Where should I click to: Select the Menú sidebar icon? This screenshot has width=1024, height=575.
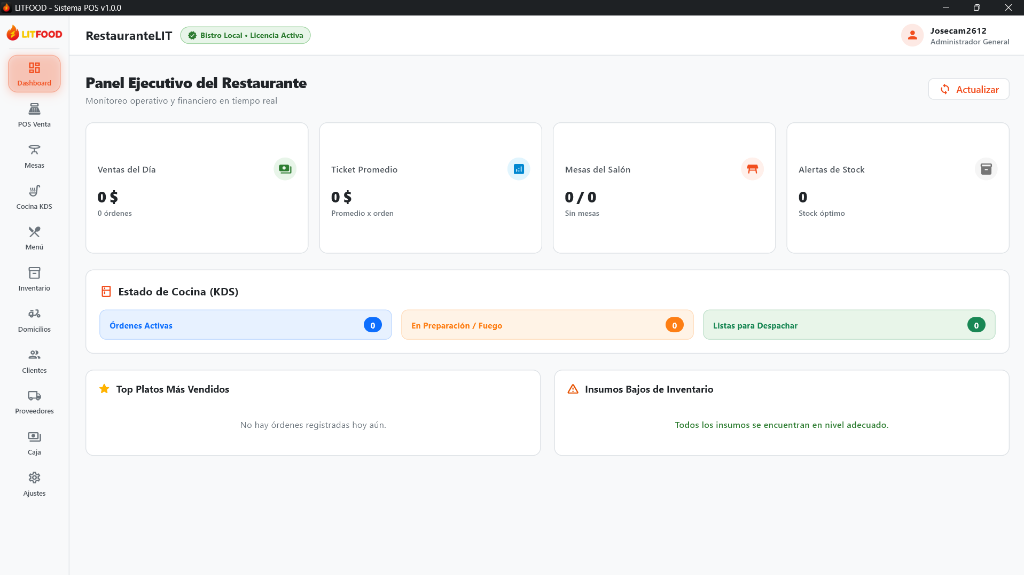click(x=34, y=238)
